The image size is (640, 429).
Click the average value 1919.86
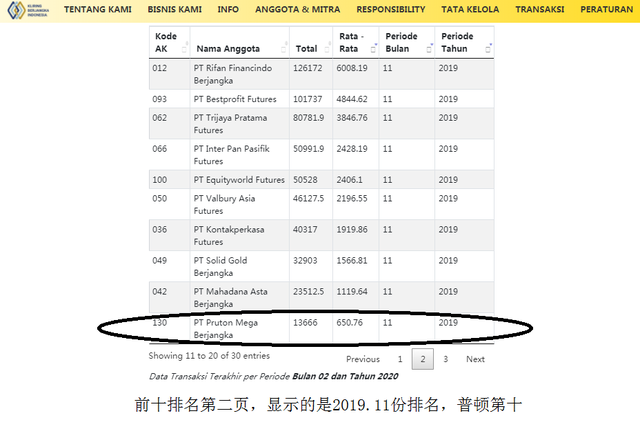pyautogui.click(x=352, y=230)
